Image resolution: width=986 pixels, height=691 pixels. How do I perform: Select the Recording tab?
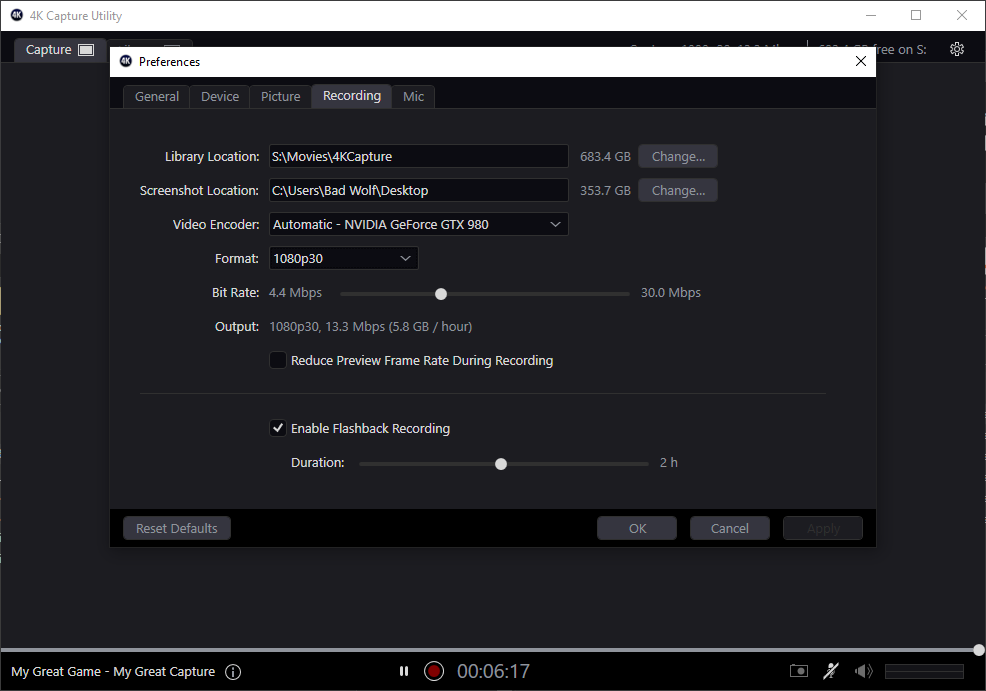point(352,96)
